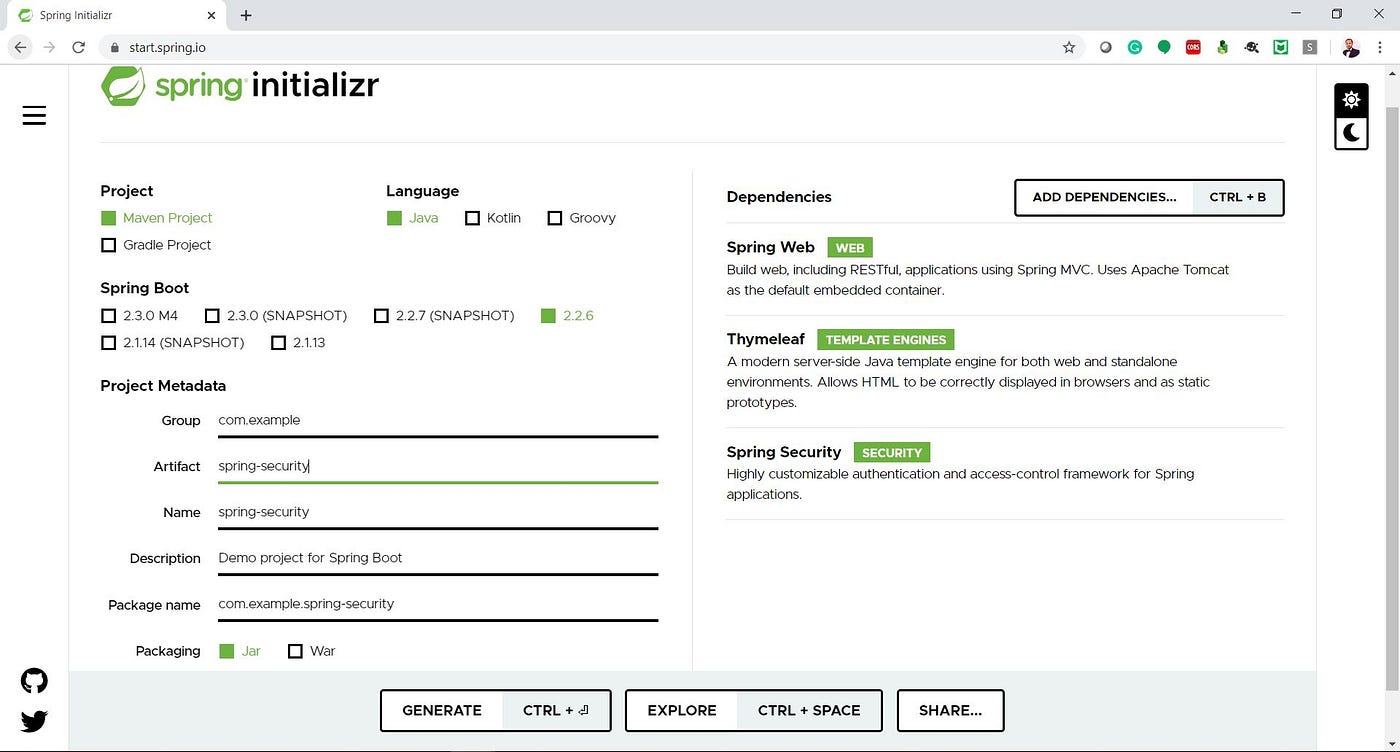Viewport: 1400px width, 752px height.
Task: Click the browser address bar URL
Action: [x=167, y=47]
